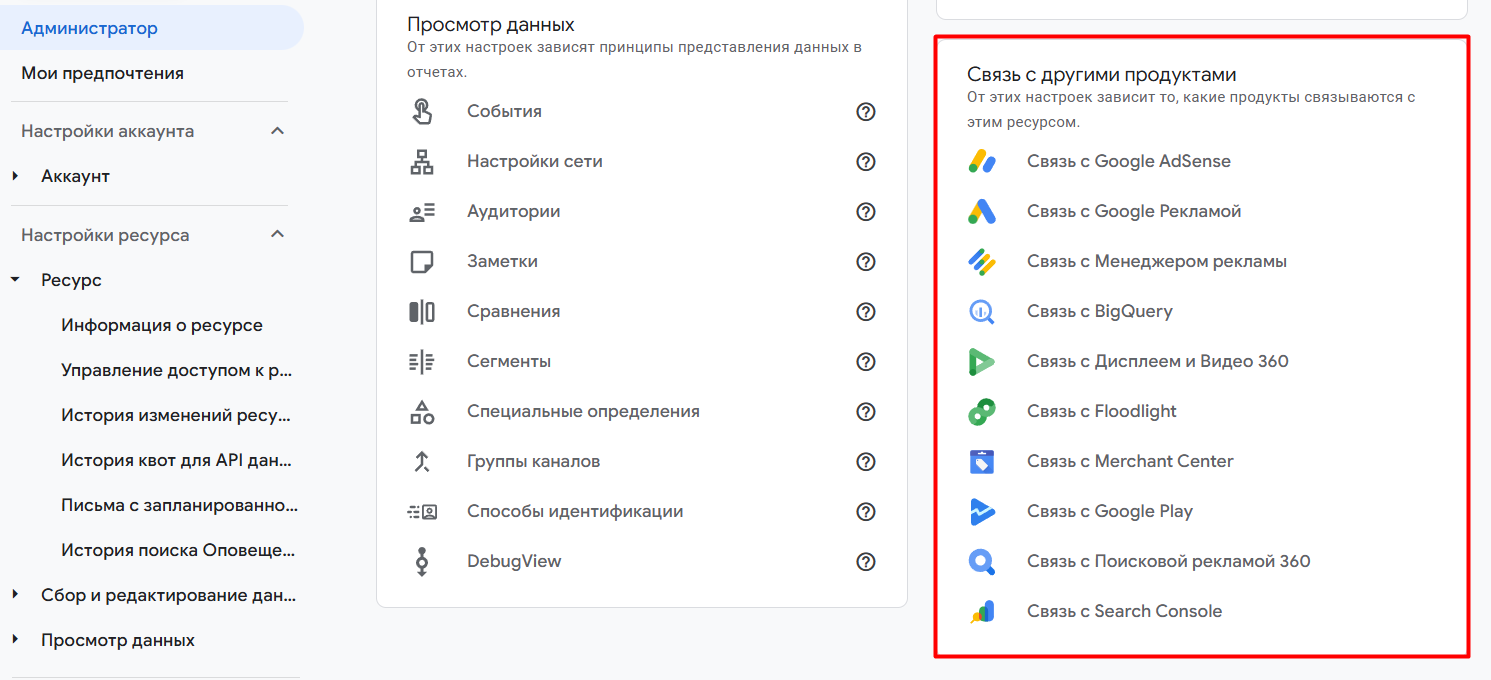Open Связь с Merchant Center

(1130, 461)
